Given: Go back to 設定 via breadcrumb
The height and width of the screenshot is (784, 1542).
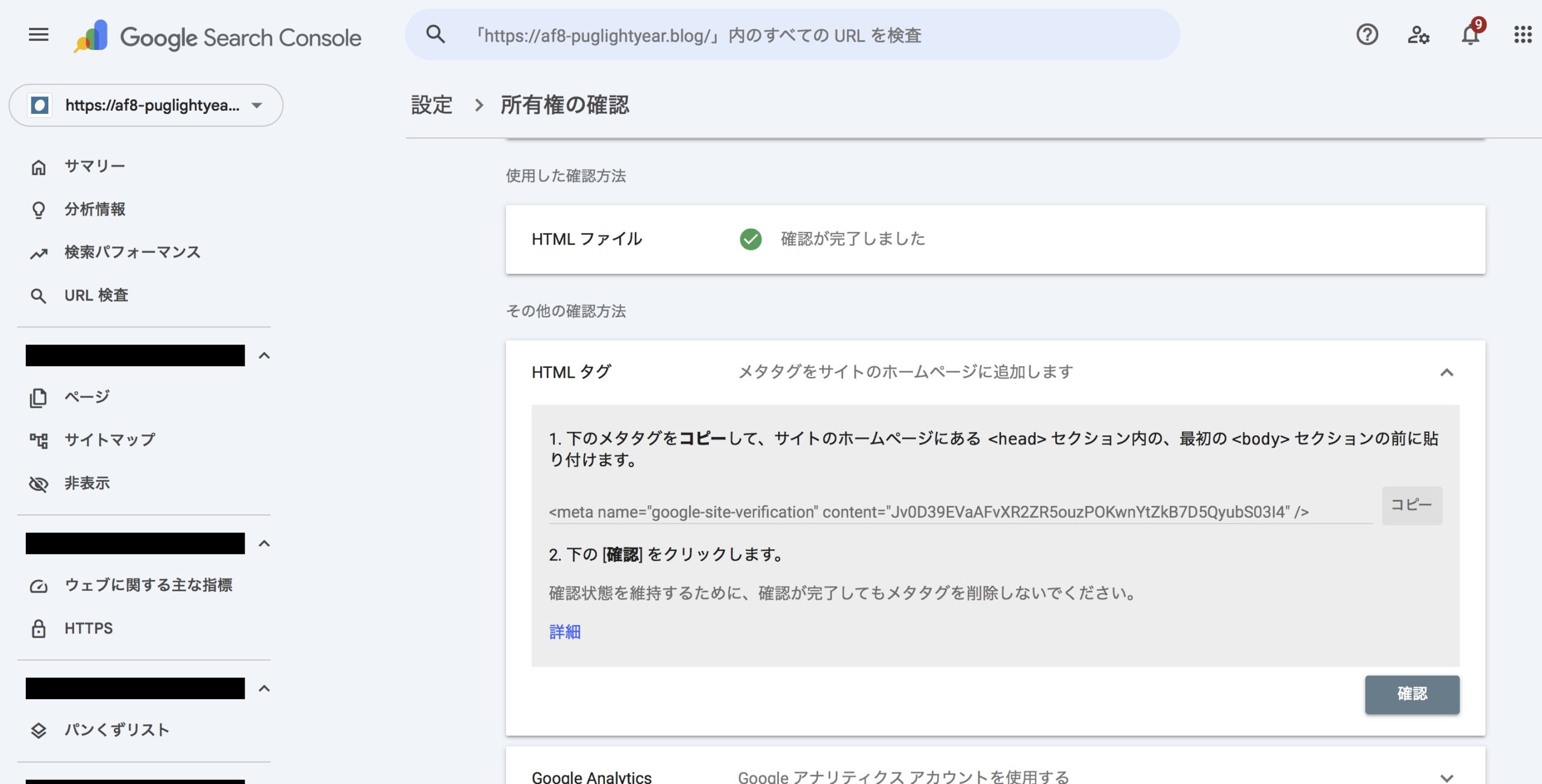Looking at the screenshot, I should click(x=431, y=105).
